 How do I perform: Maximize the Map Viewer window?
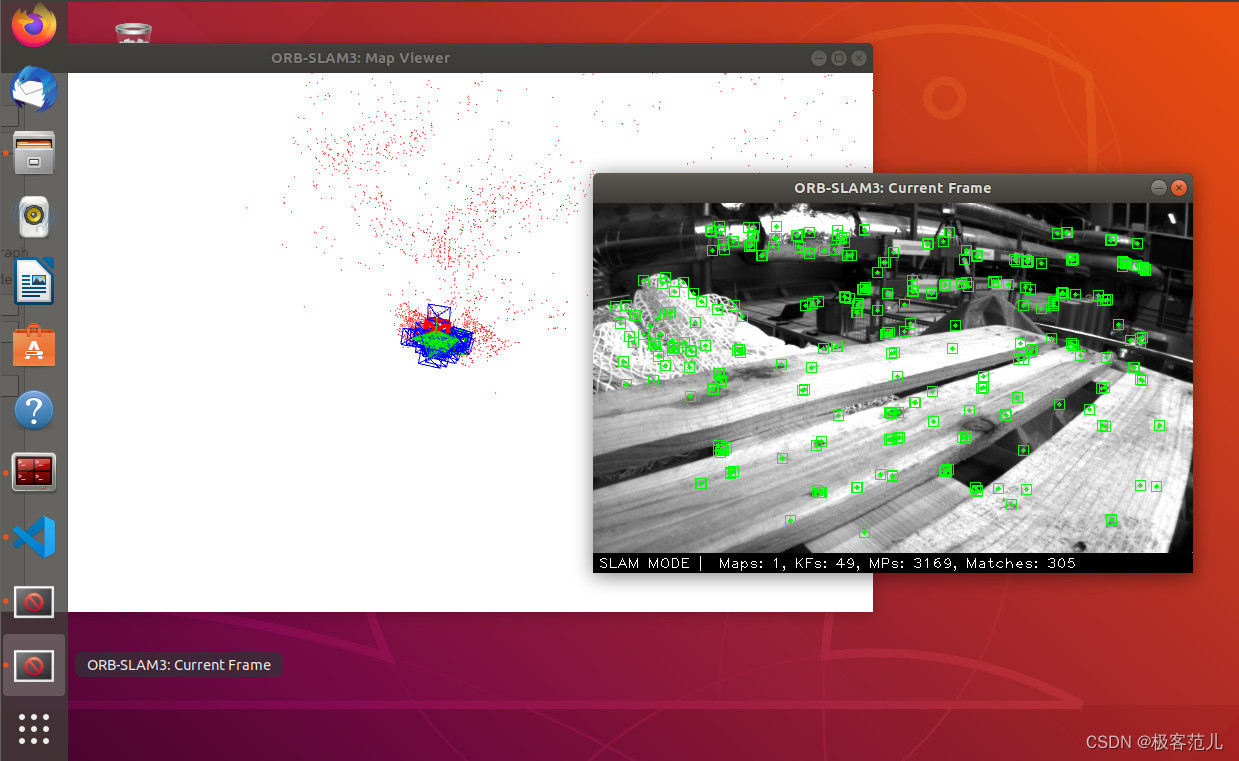(839, 58)
